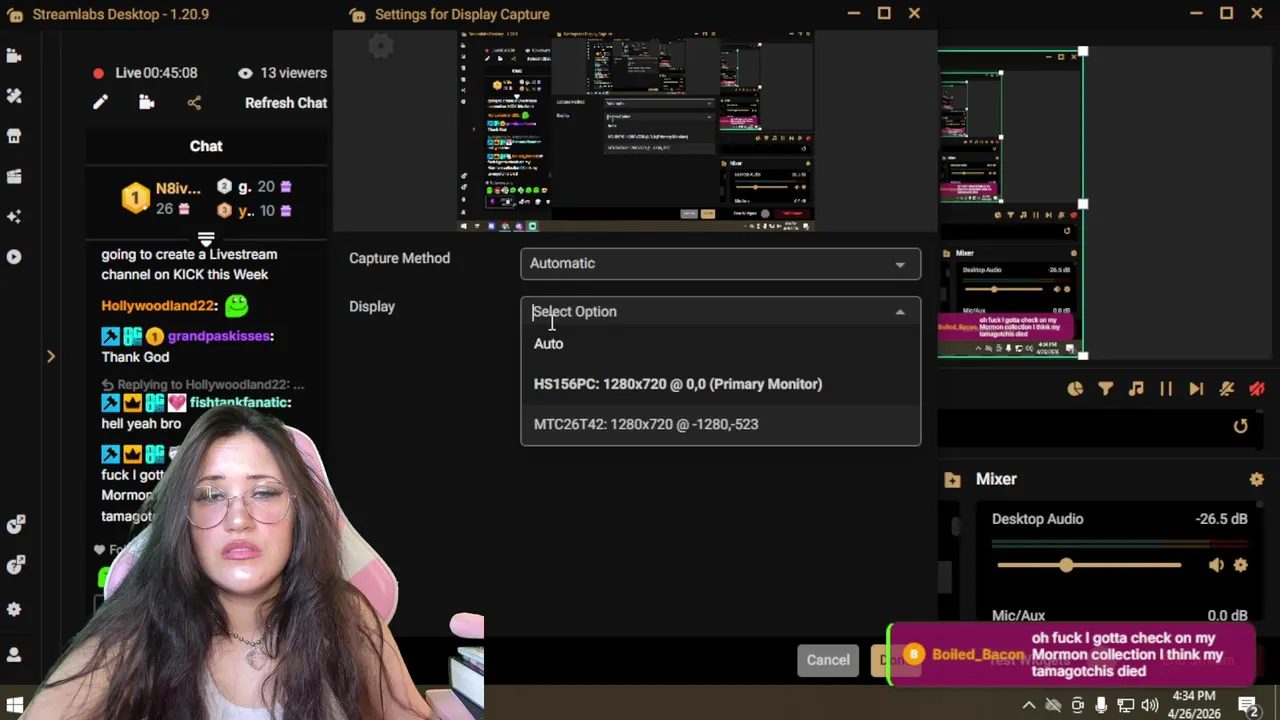Open the Capture Method dropdown set to Automatic

(720, 263)
